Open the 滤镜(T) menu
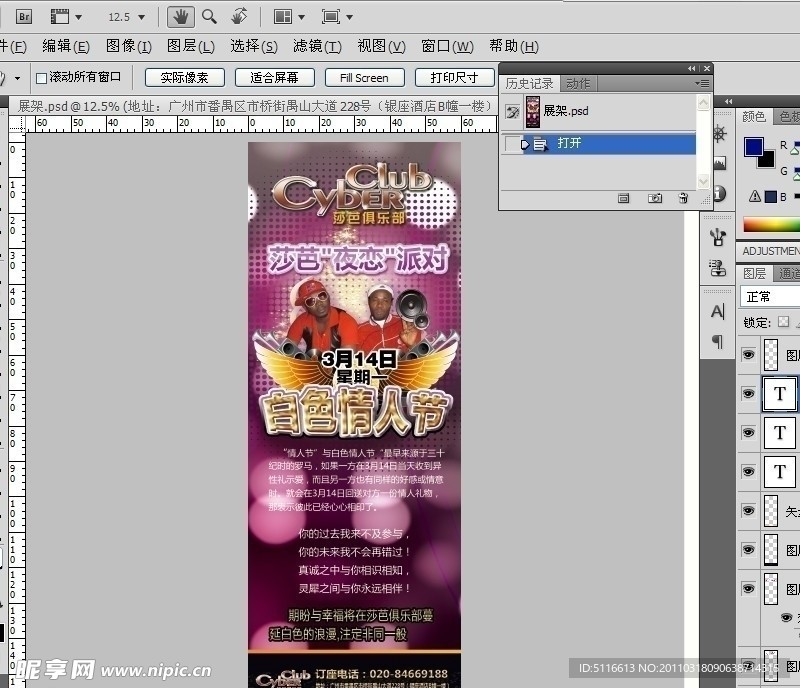 (x=317, y=46)
